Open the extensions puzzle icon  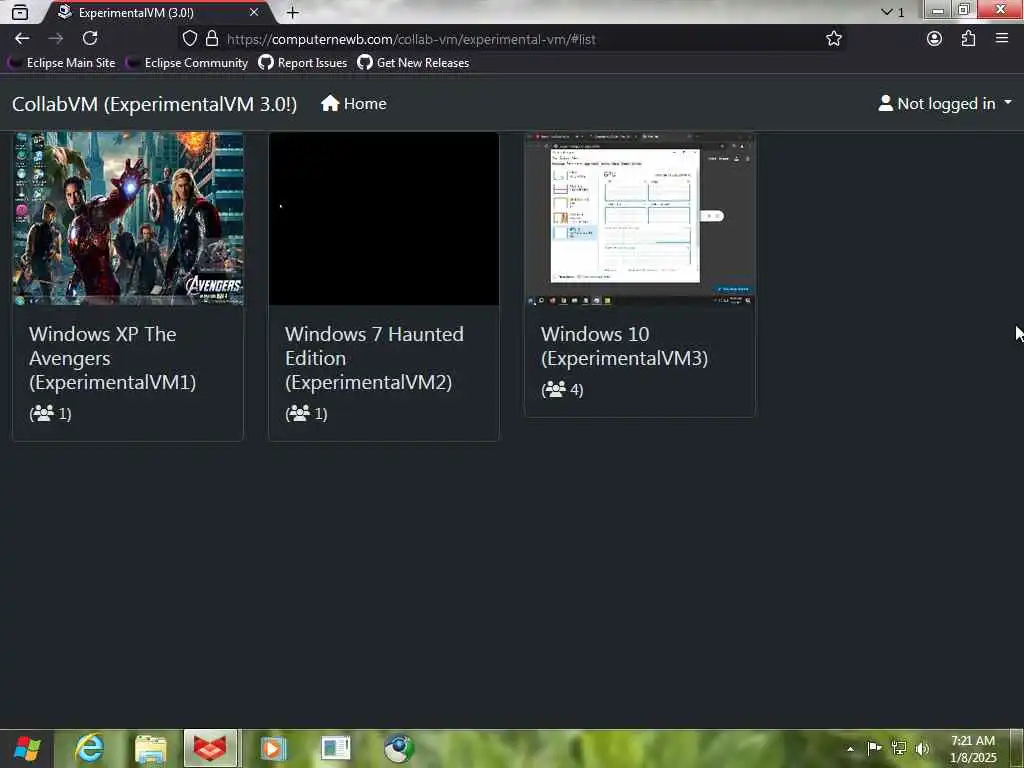(x=968, y=39)
